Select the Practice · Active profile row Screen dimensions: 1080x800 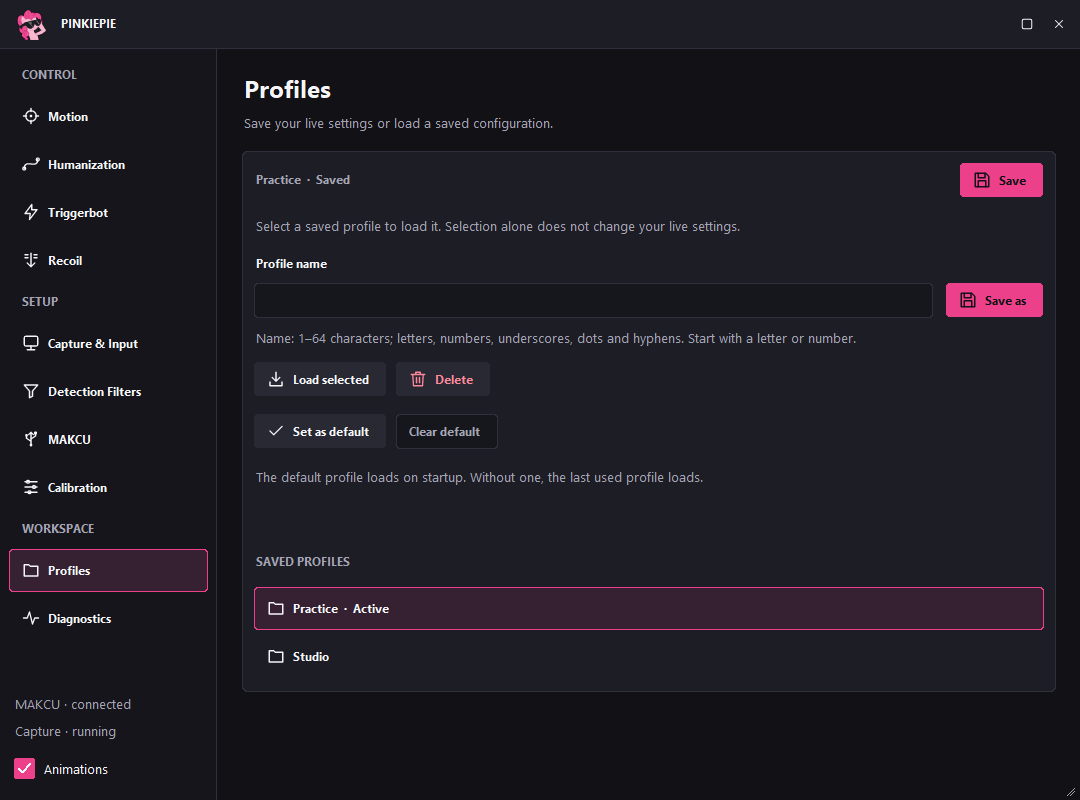click(649, 608)
